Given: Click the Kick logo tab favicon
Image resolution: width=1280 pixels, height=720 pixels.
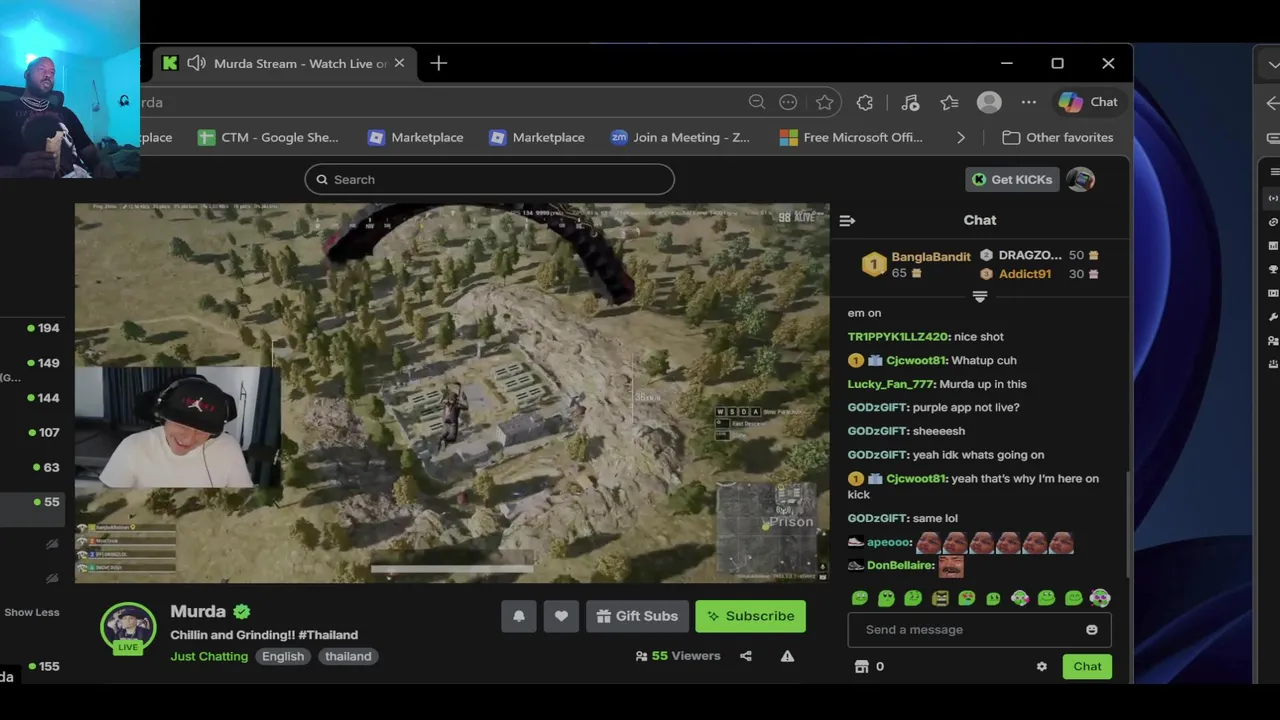Looking at the screenshot, I should (x=170, y=63).
